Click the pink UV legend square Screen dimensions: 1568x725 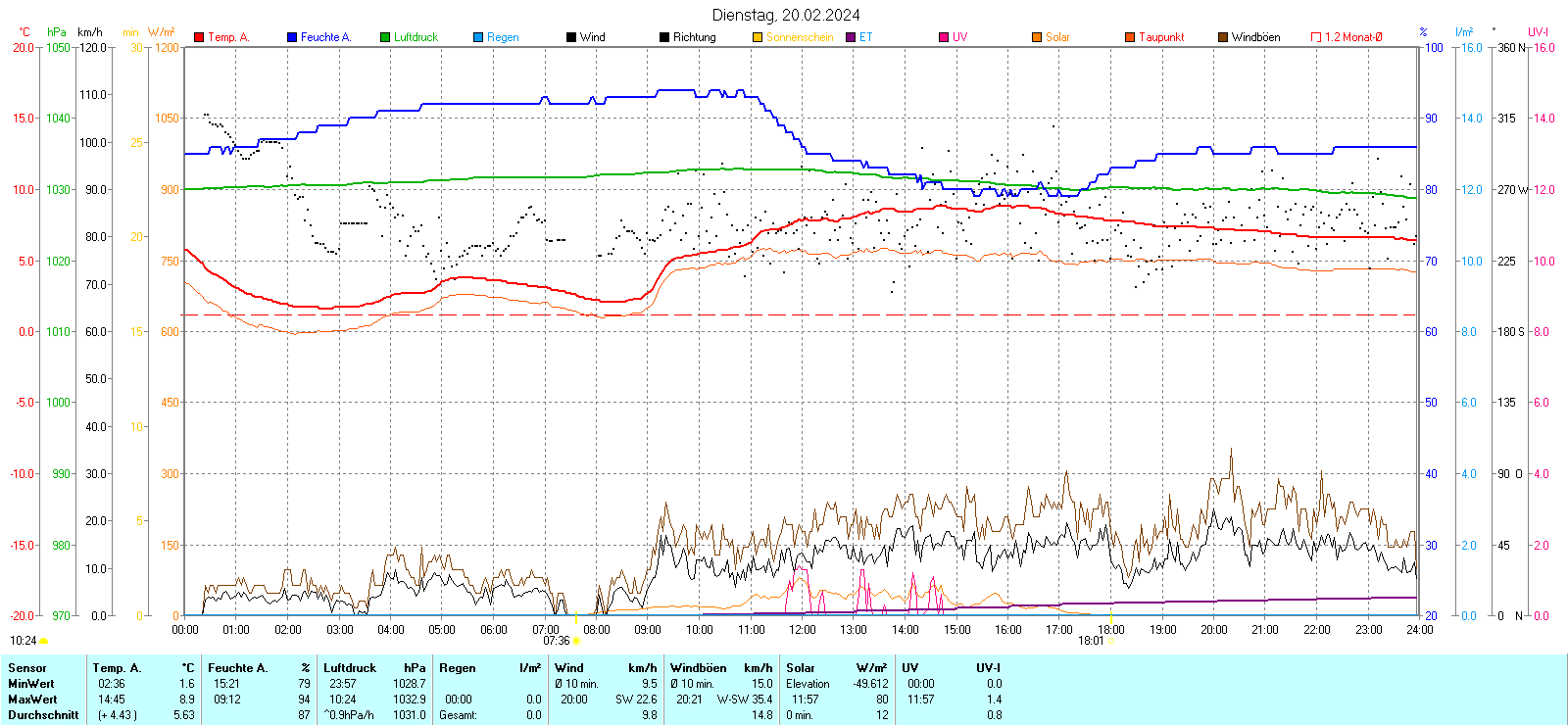click(x=944, y=37)
